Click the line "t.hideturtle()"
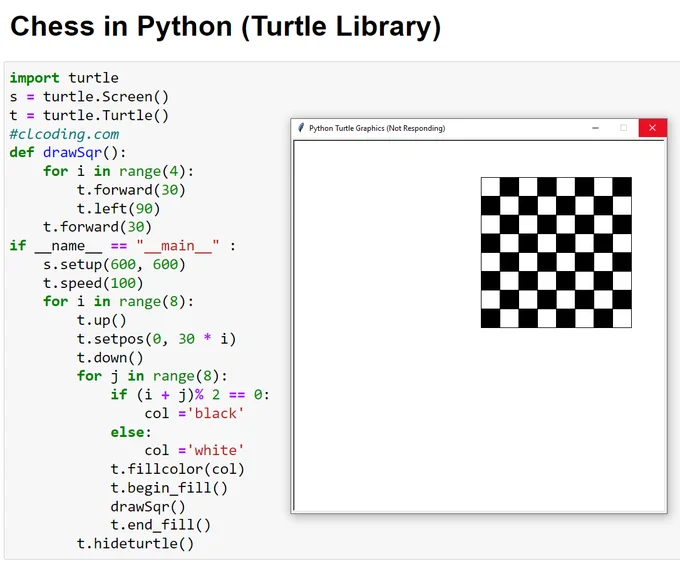Viewport: 680px width, 564px height. (135, 544)
